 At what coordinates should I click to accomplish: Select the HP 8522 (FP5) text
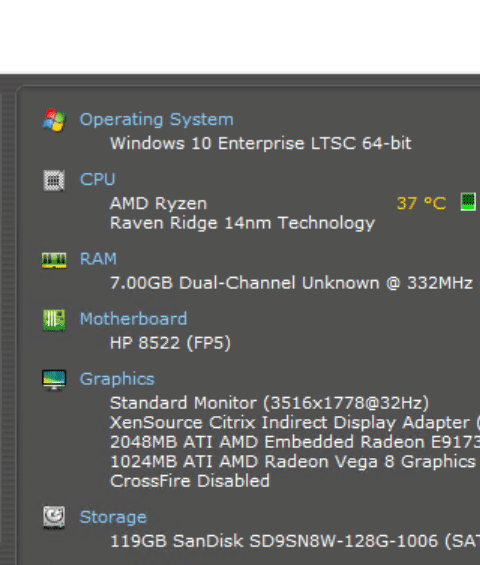point(170,343)
